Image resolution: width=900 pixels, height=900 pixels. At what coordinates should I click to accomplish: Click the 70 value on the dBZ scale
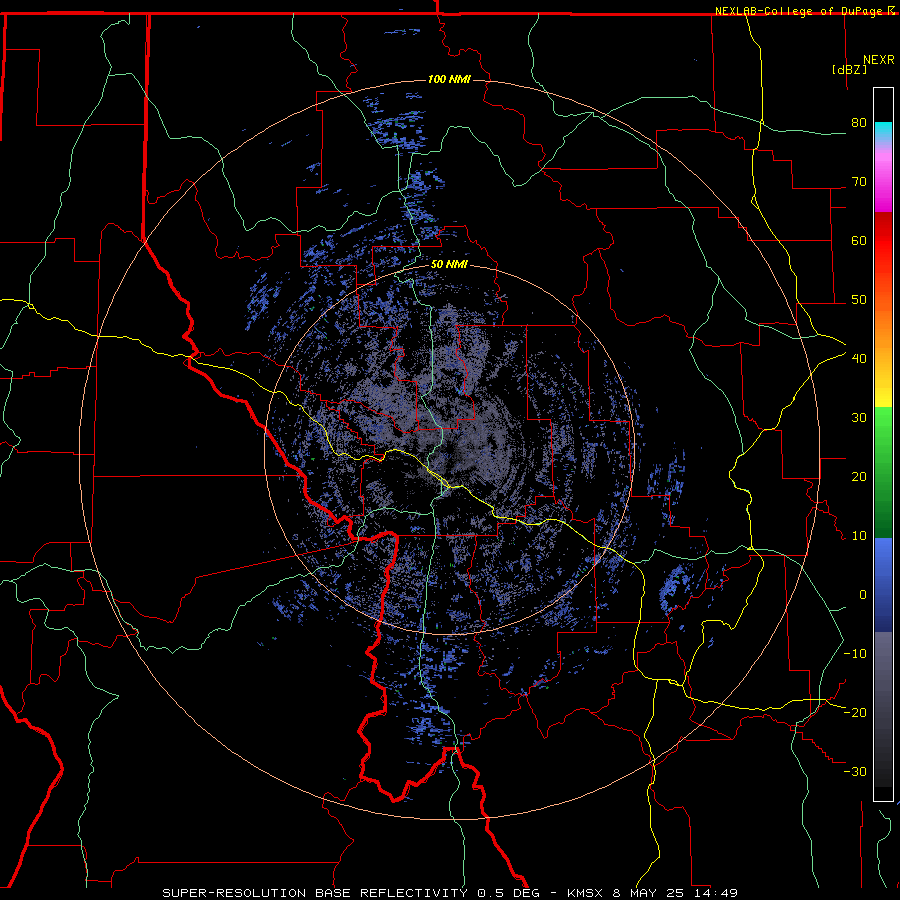click(x=859, y=182)
